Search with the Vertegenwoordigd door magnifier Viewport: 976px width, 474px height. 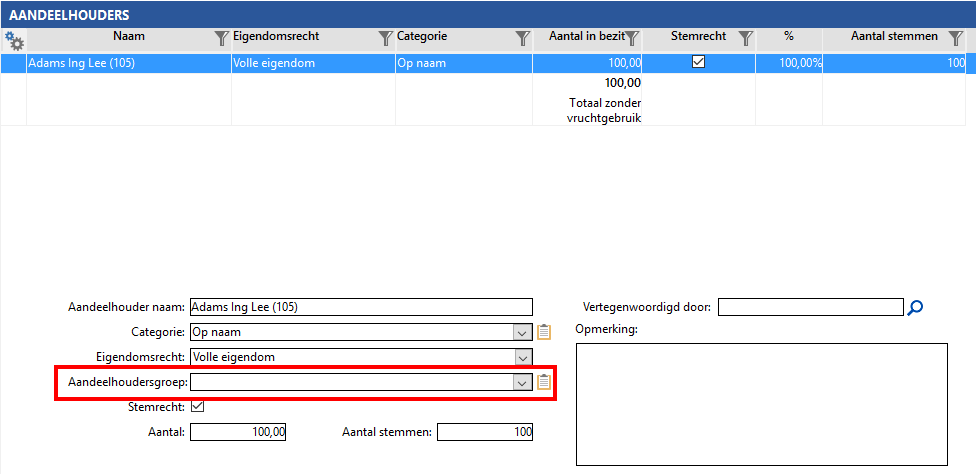click(x=915, y=307)
